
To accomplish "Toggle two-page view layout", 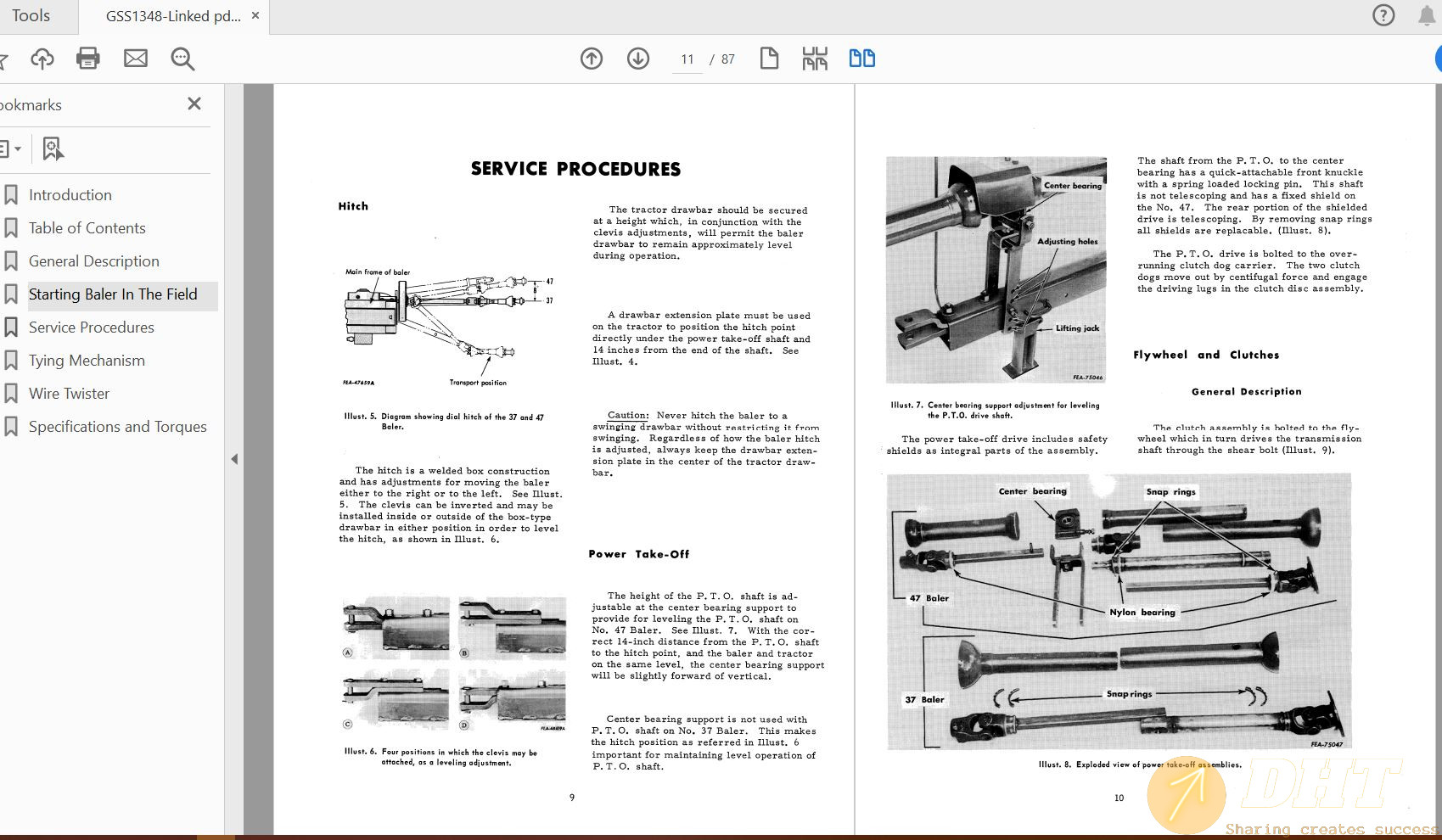I will click(862, 59).
